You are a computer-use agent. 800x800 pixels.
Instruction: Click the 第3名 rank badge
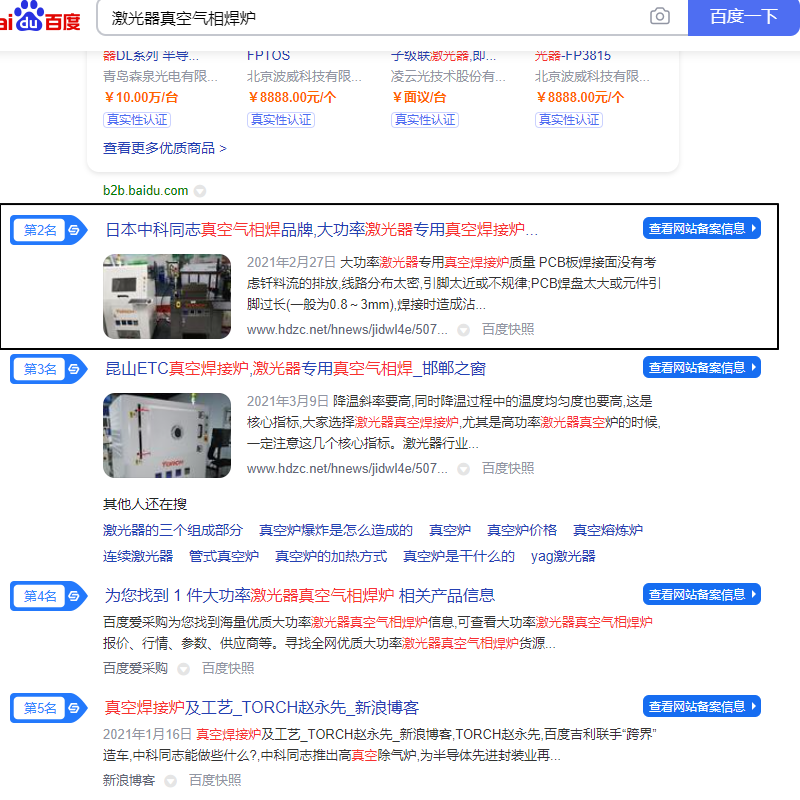[49, 369]
